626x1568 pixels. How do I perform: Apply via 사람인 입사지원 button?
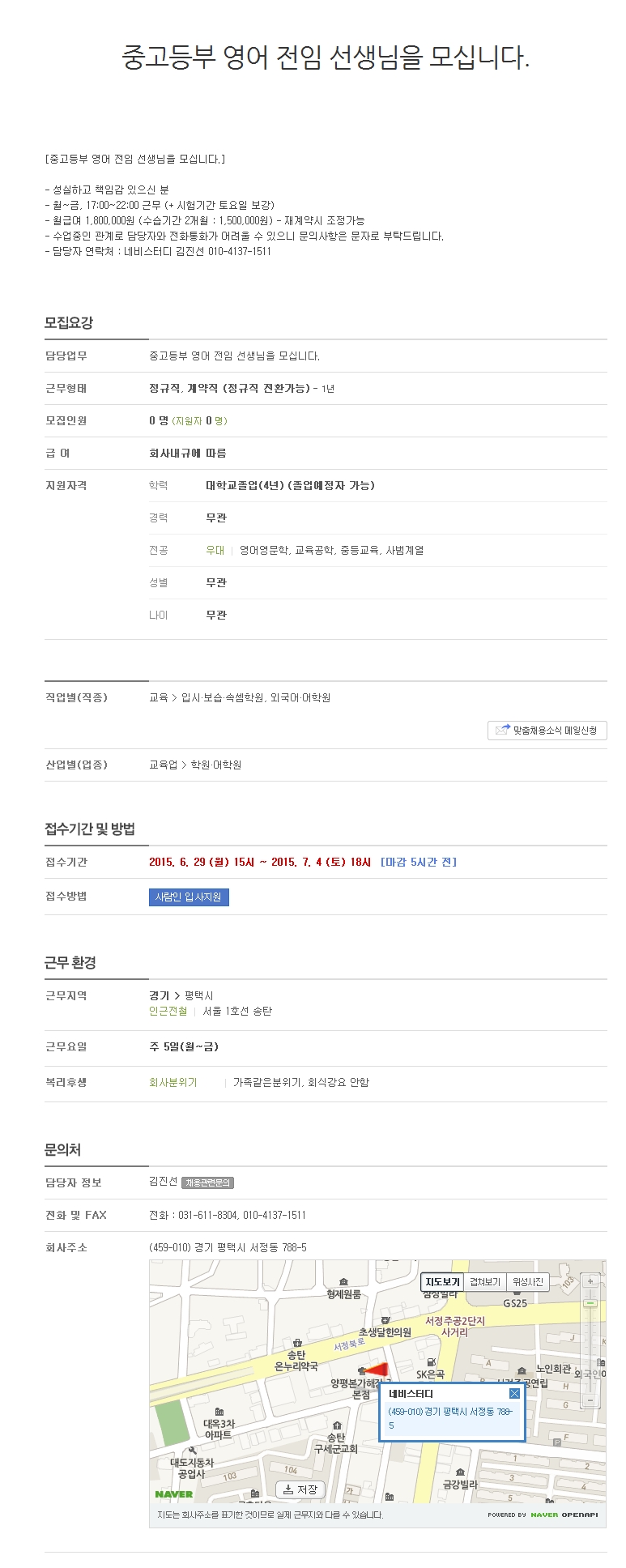[x=189, y=897]
